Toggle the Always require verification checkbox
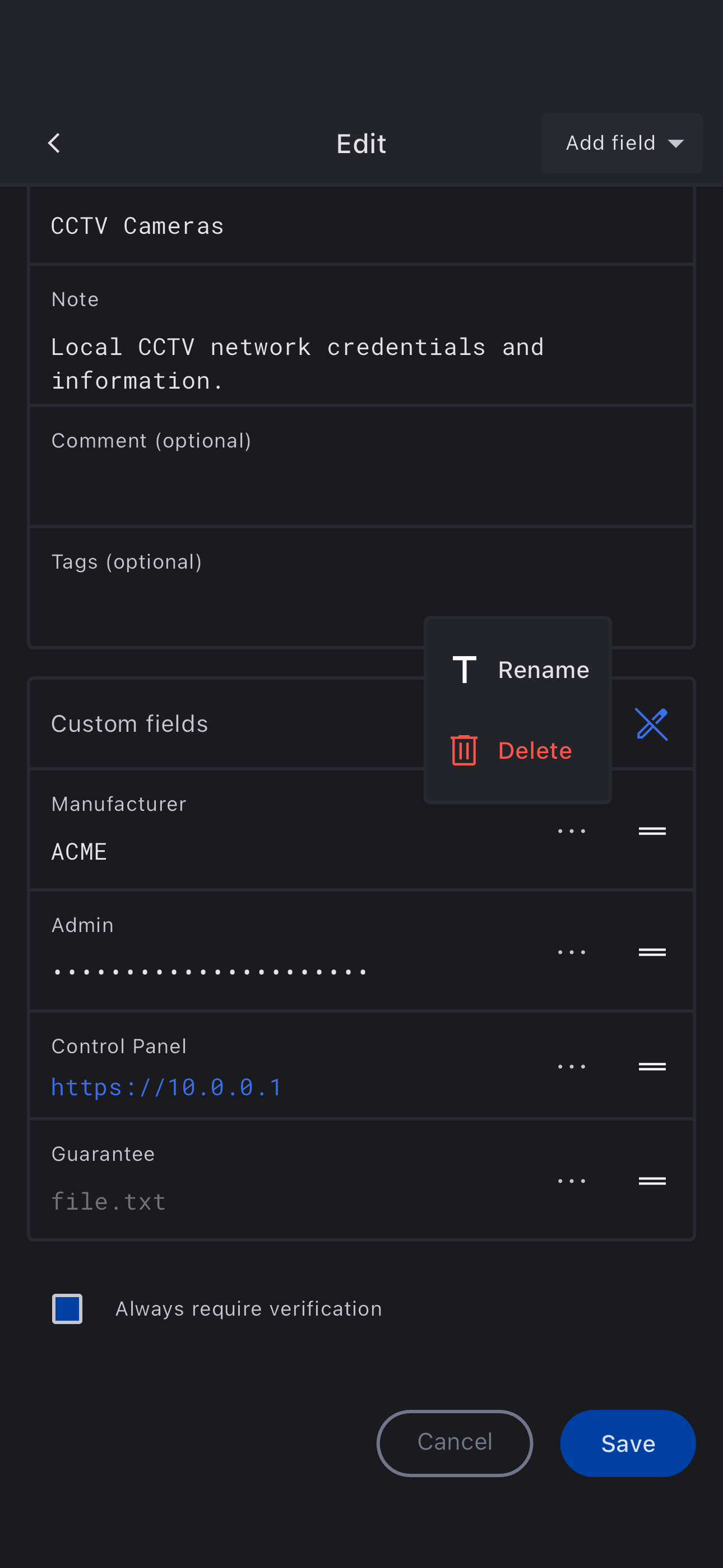Viewport: 723px width, 1568px height. point(67,1309)
